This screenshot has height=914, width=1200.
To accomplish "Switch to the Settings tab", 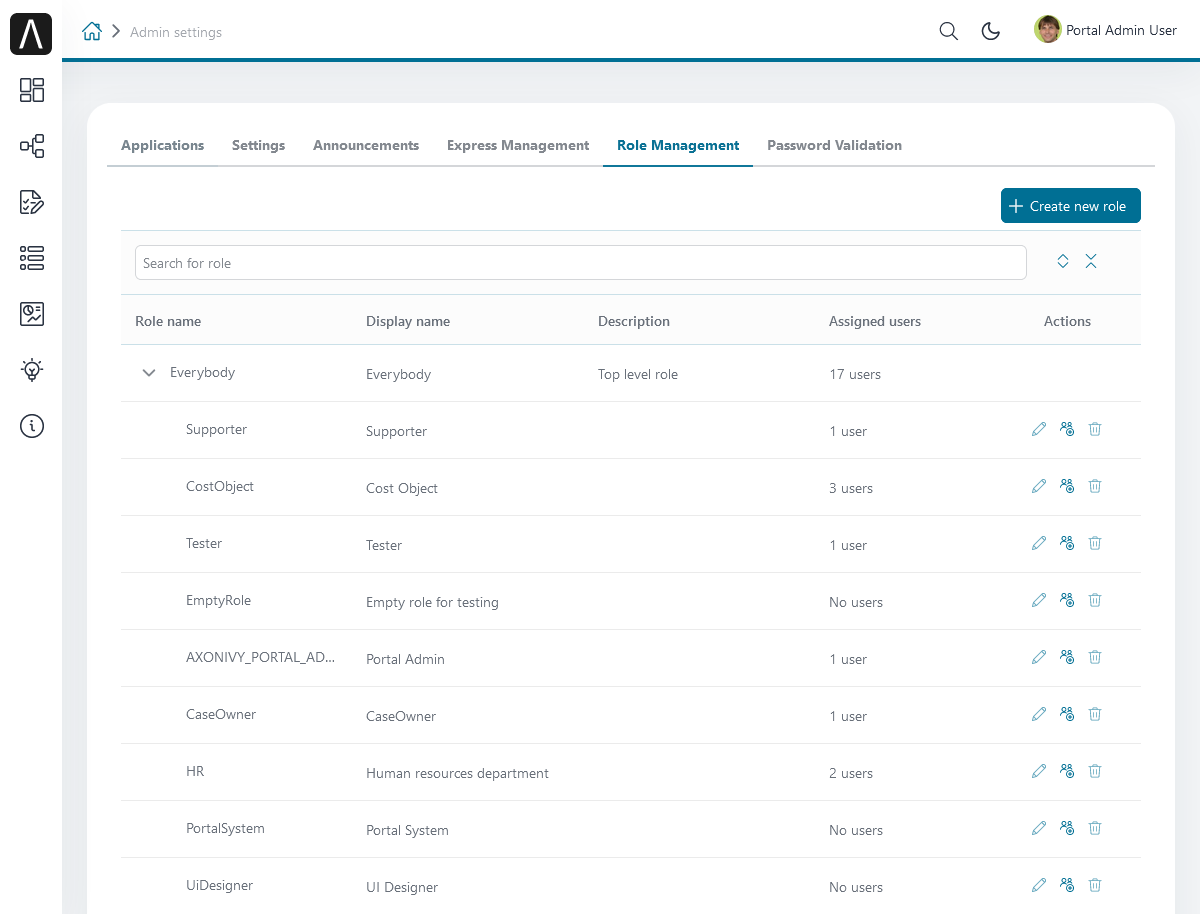I will click(258, 145).
